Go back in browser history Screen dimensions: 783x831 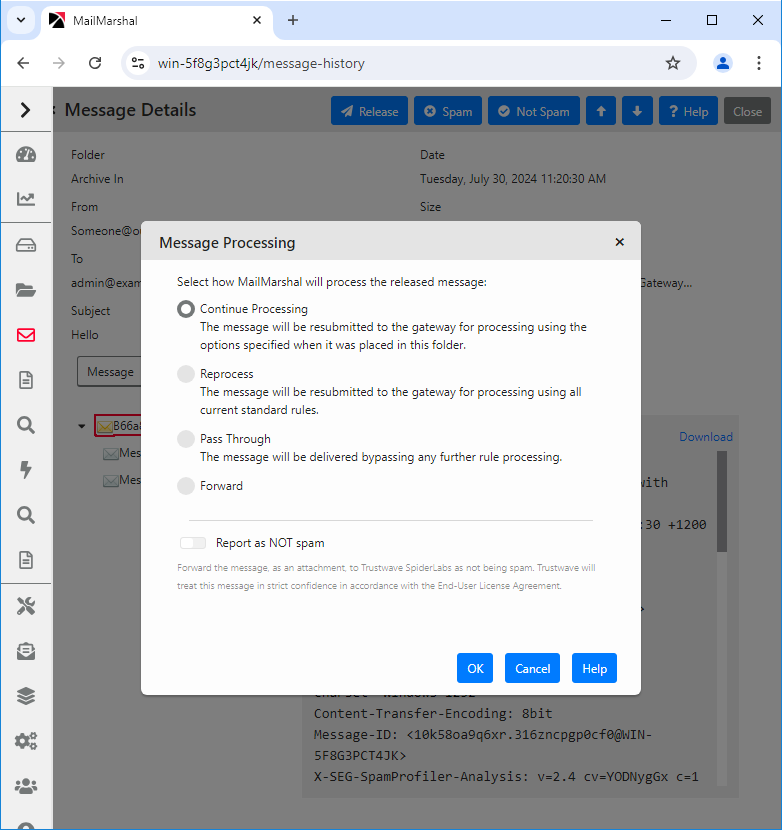tap(23, 63)
